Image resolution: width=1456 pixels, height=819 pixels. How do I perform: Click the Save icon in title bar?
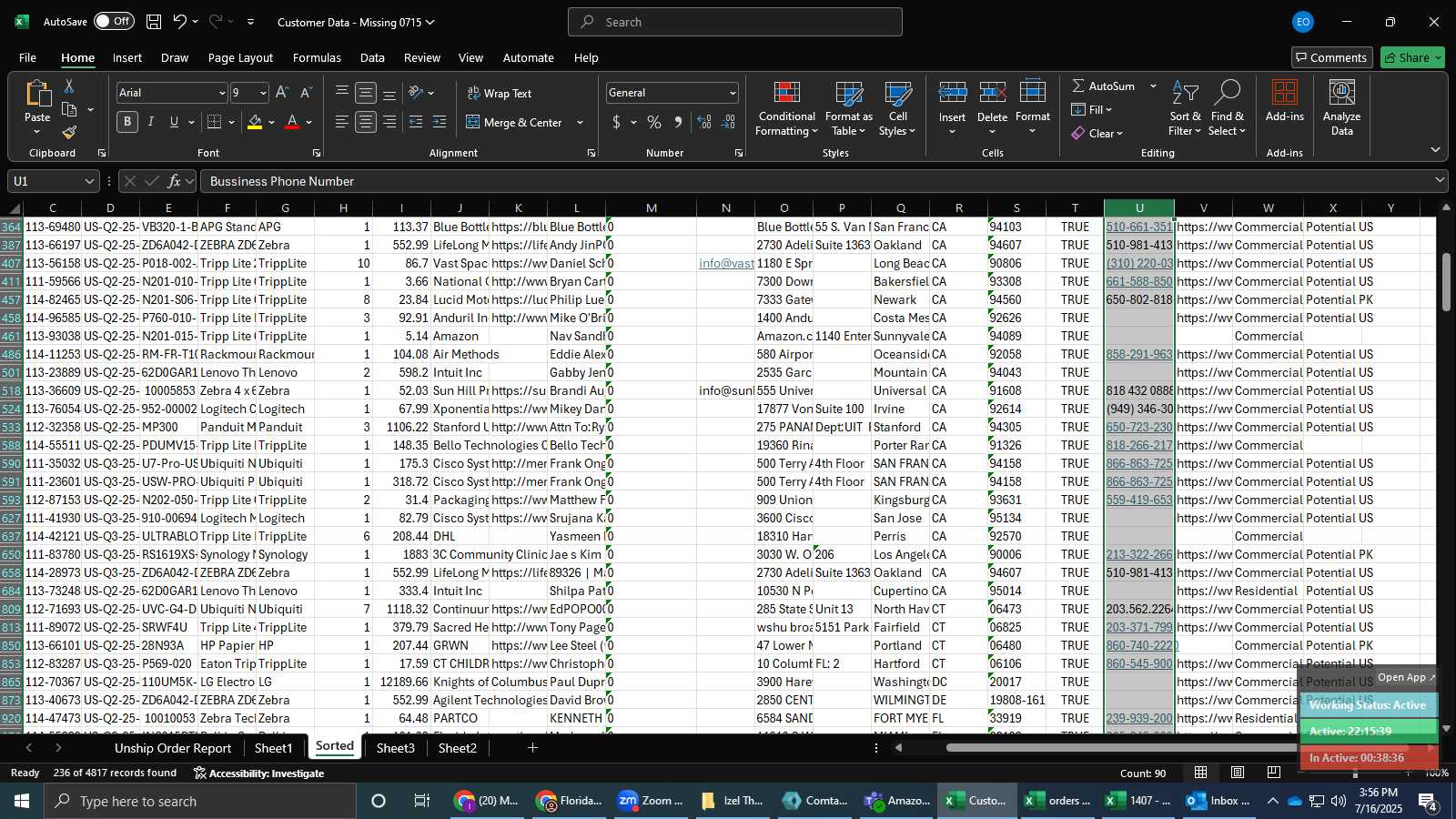click(x=154, y=22)
